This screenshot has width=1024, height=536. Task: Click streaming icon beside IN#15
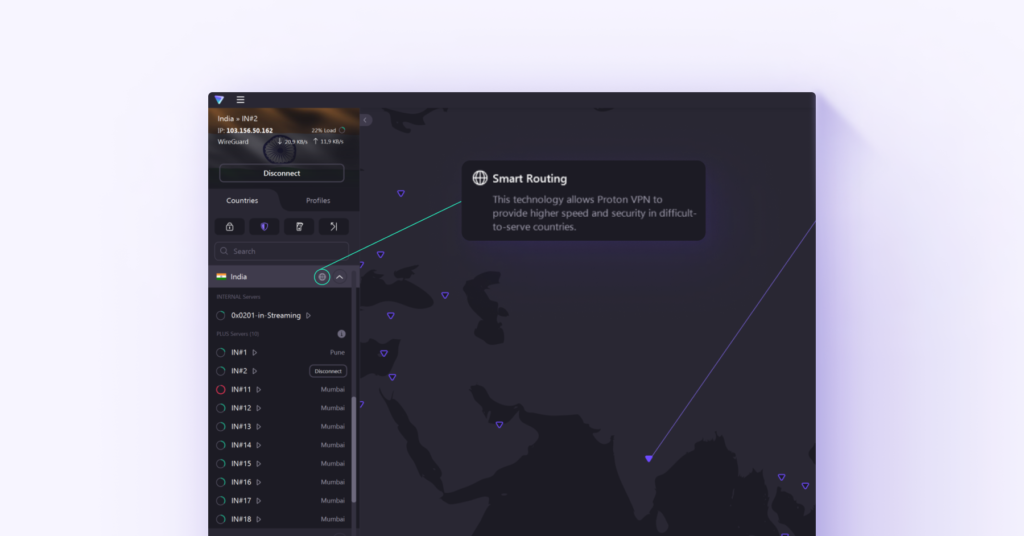259,464
